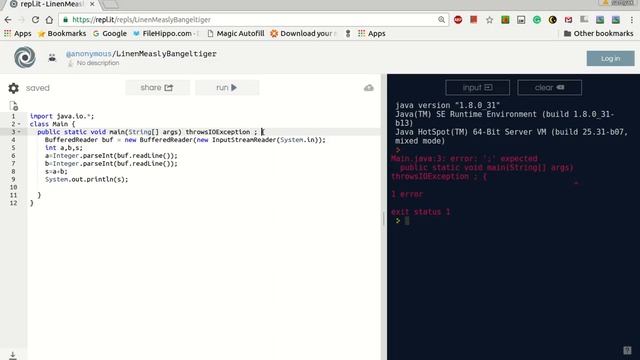Go back with the browser back arrow
Image resolution: width=640 pixels, height=360 pixels.
(8, 20)
